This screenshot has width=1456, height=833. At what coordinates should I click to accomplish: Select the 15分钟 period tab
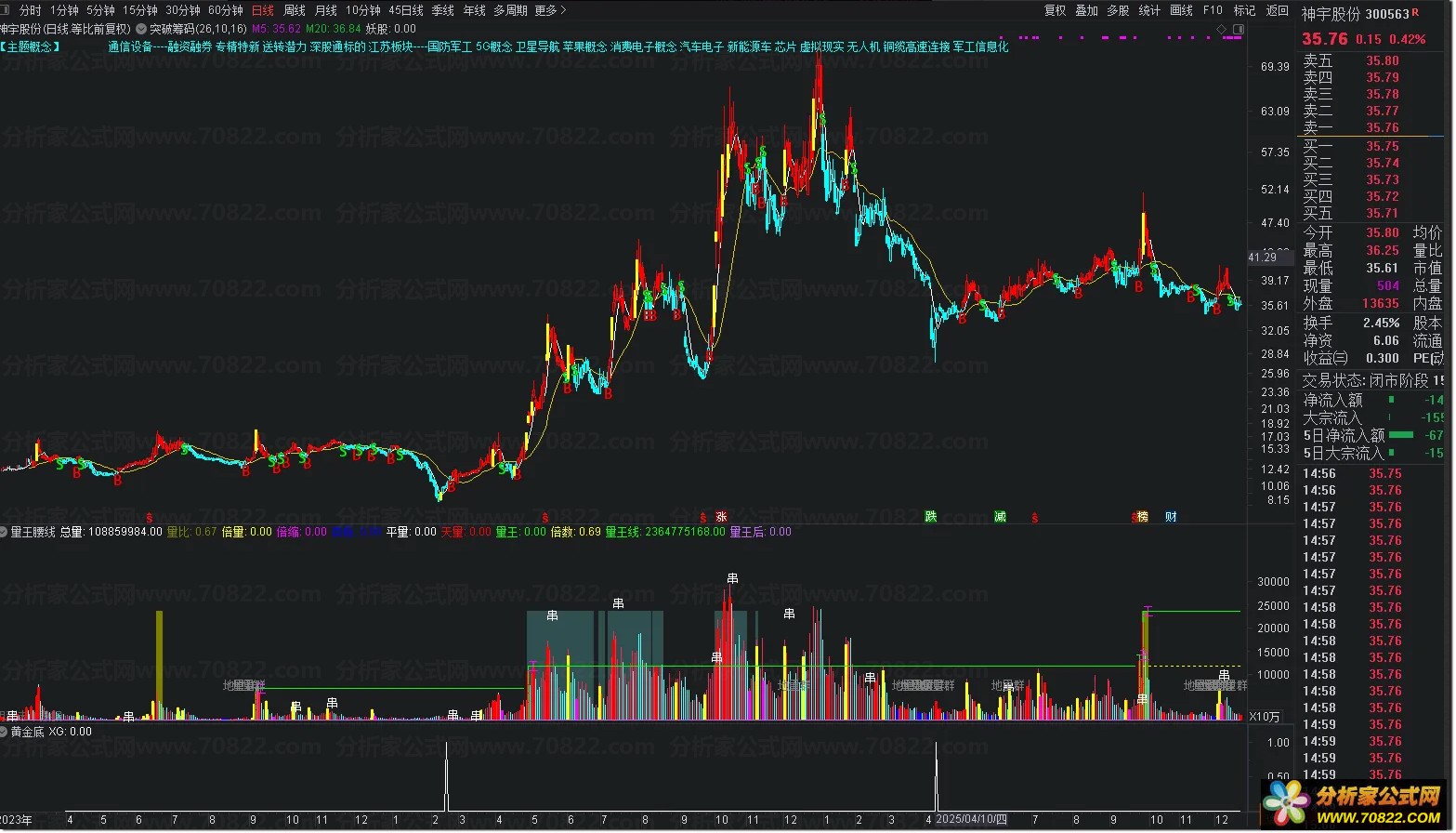point(140,10)
